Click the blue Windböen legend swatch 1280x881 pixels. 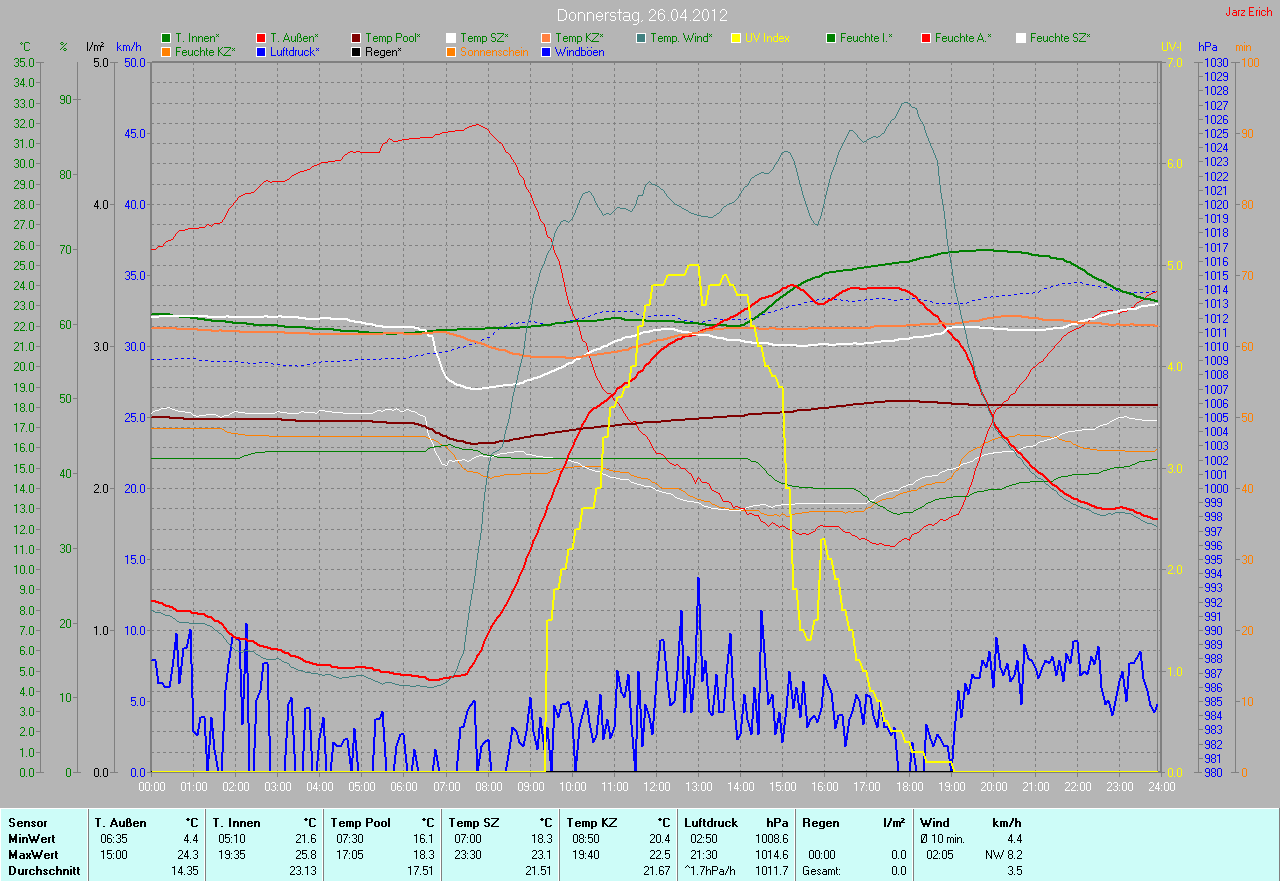pyautogui.click(x=546, y=51)
